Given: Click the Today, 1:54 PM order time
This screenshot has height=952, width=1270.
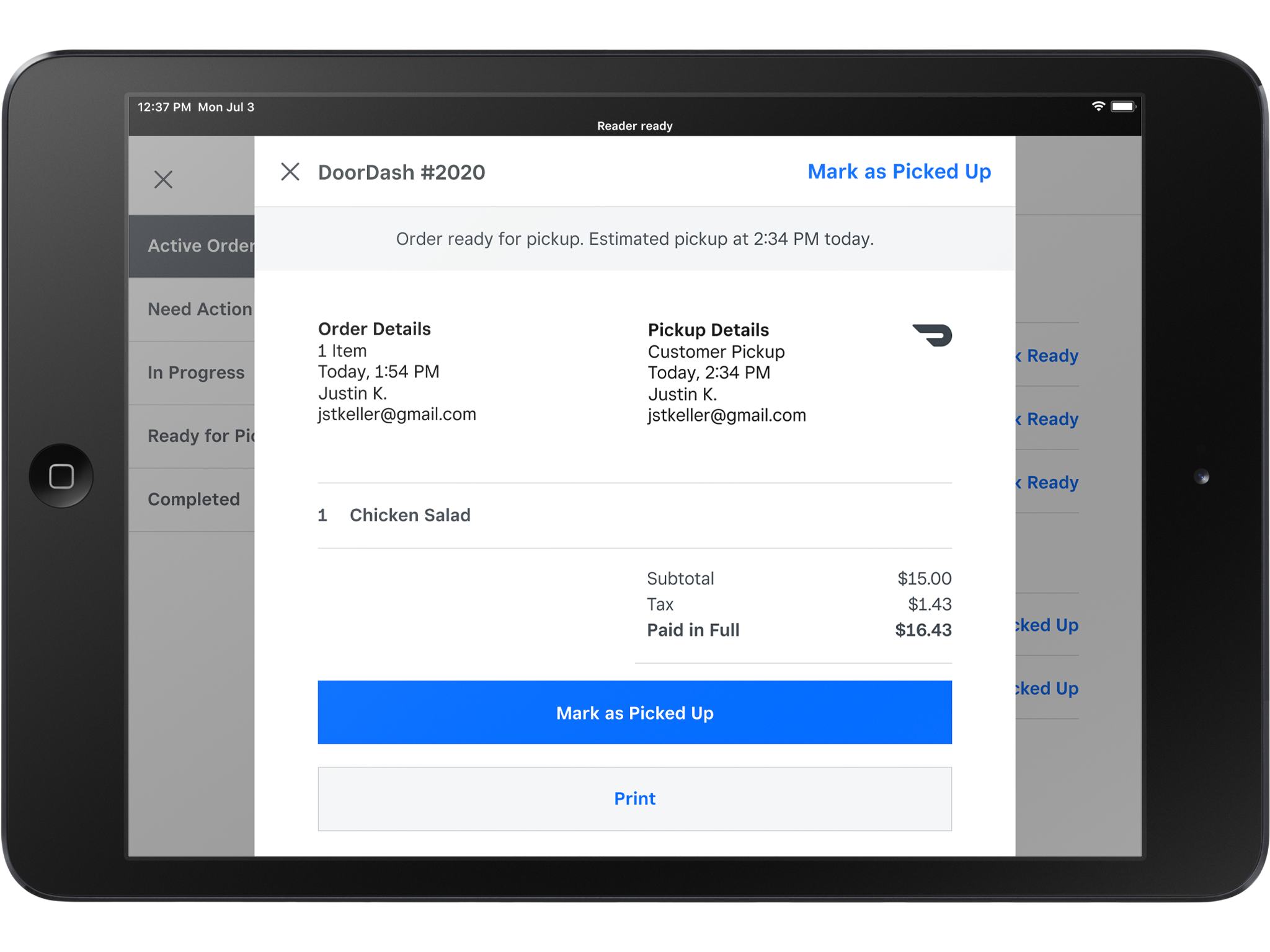Looking at the screenshot, I should coord(378,372).
